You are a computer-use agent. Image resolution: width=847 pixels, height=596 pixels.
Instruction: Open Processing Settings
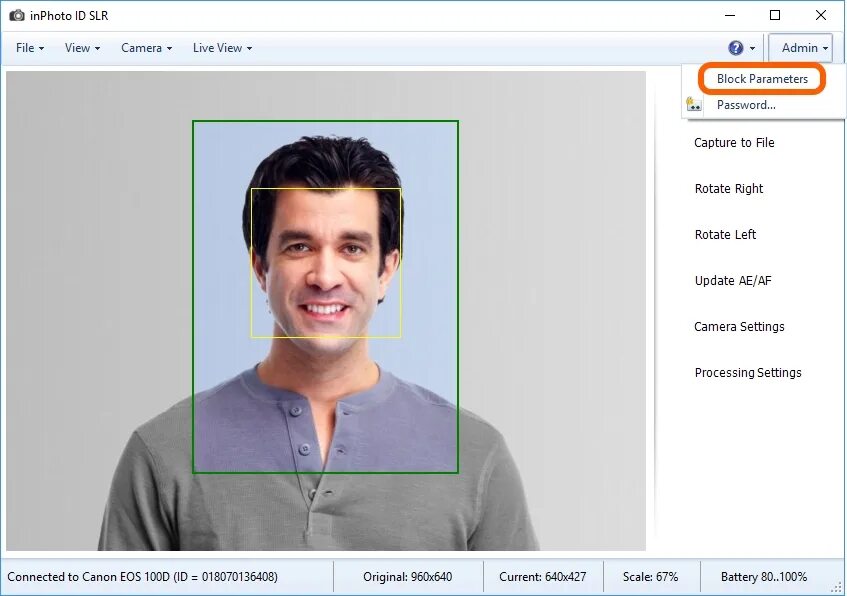point(748,372)
